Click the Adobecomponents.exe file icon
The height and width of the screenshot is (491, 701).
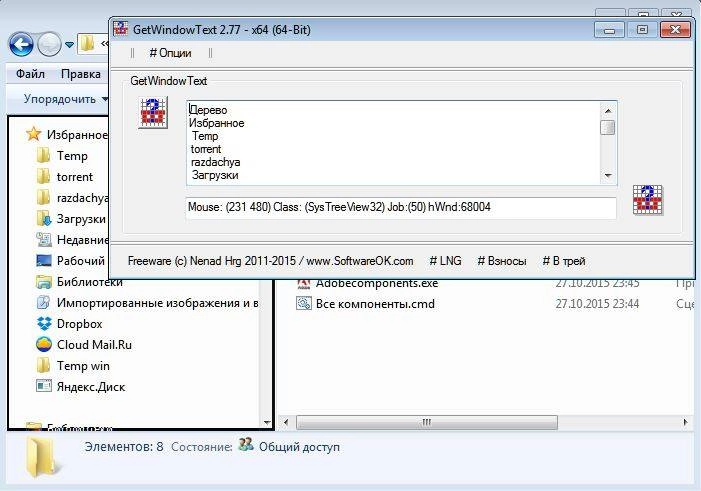pos(304,284)
